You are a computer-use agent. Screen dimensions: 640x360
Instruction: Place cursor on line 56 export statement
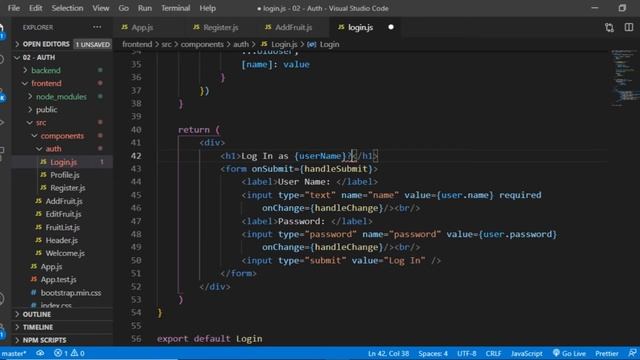coord(209,339)
